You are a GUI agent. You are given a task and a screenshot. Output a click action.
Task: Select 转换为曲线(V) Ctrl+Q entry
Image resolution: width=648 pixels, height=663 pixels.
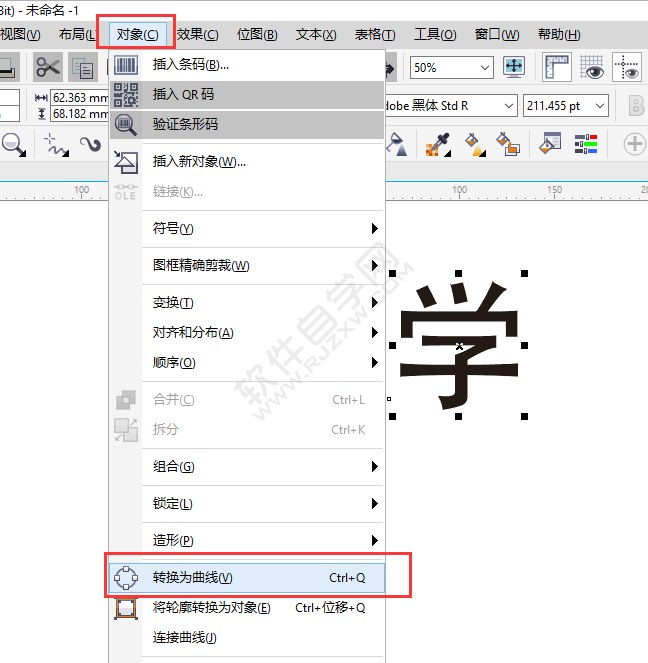247,578
